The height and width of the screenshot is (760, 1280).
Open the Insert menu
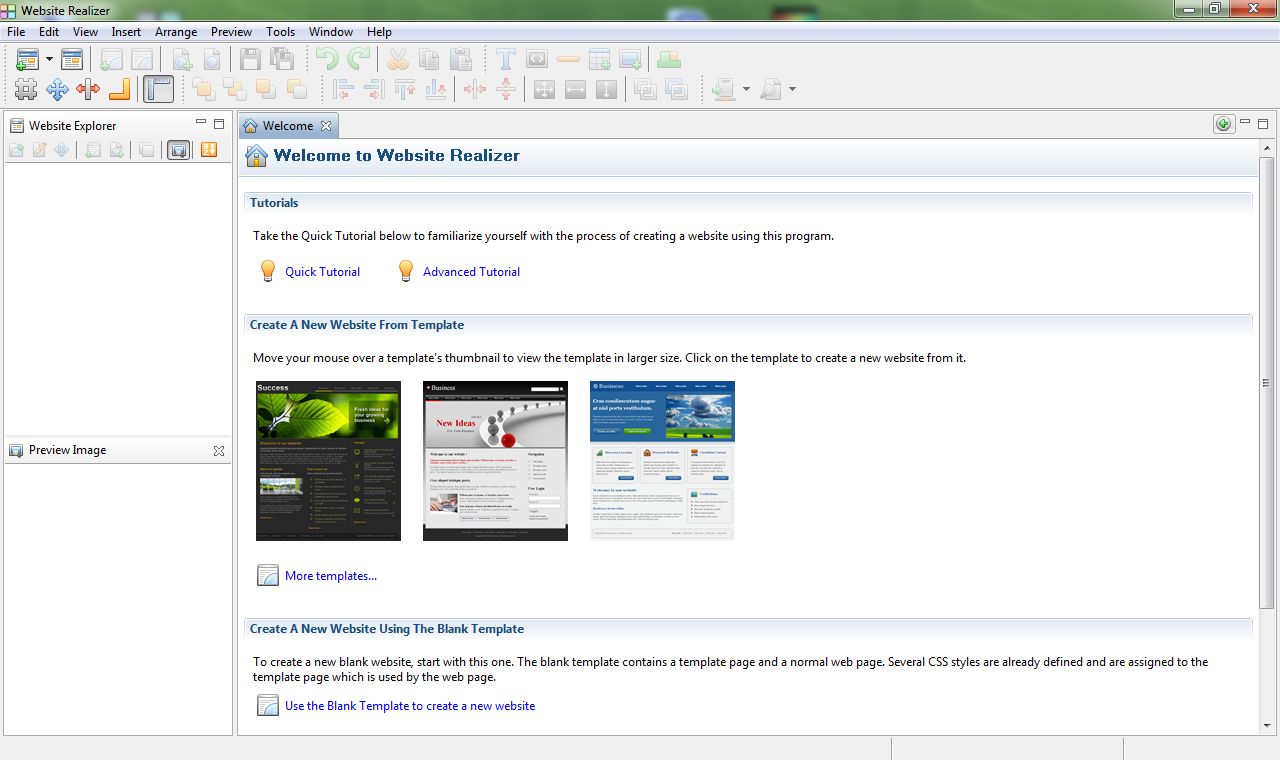(126, 31)
